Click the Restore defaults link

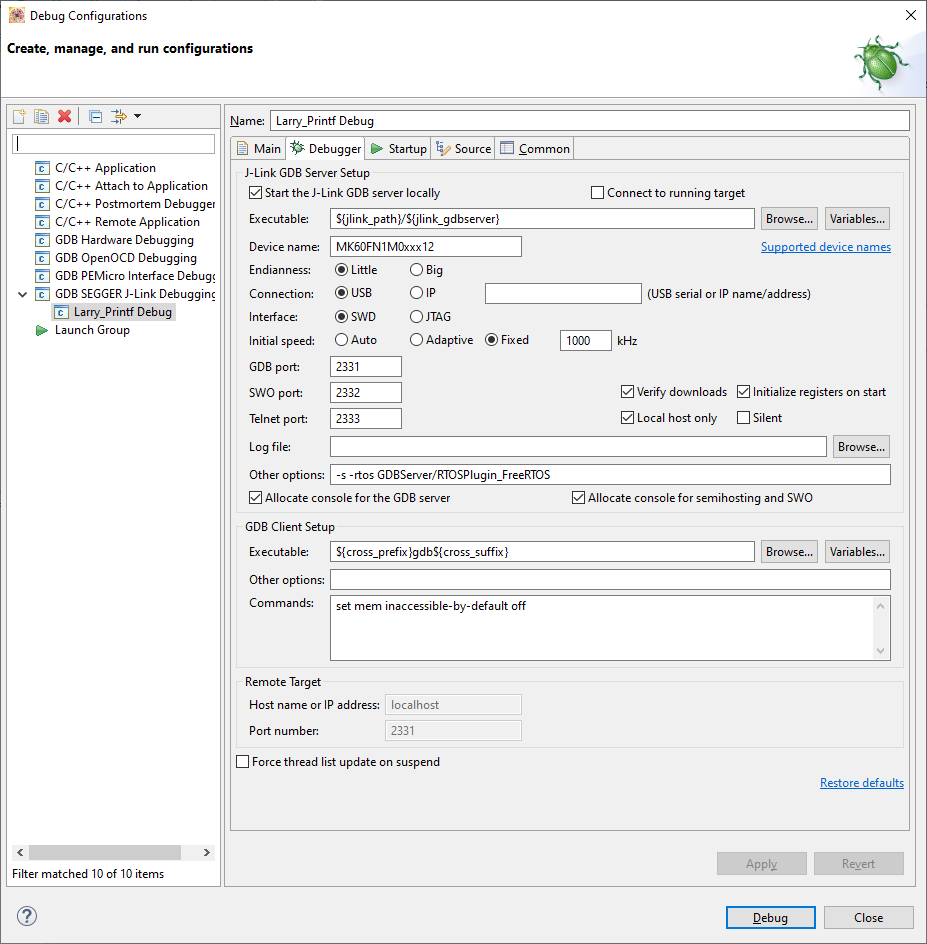point(861,782)
